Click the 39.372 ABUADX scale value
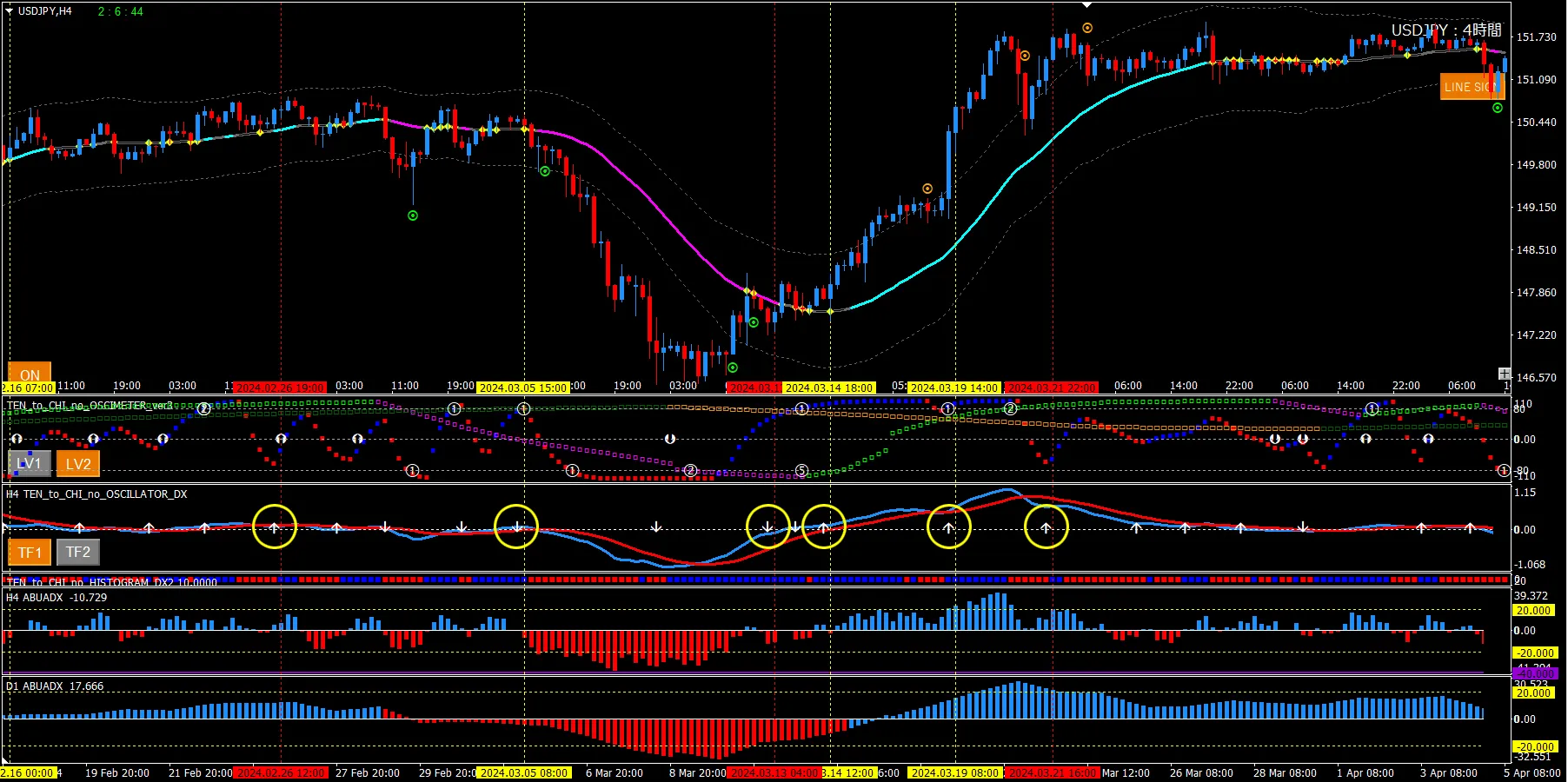The height and width of the screenshot is (782, 1568). pos(1531,596)
